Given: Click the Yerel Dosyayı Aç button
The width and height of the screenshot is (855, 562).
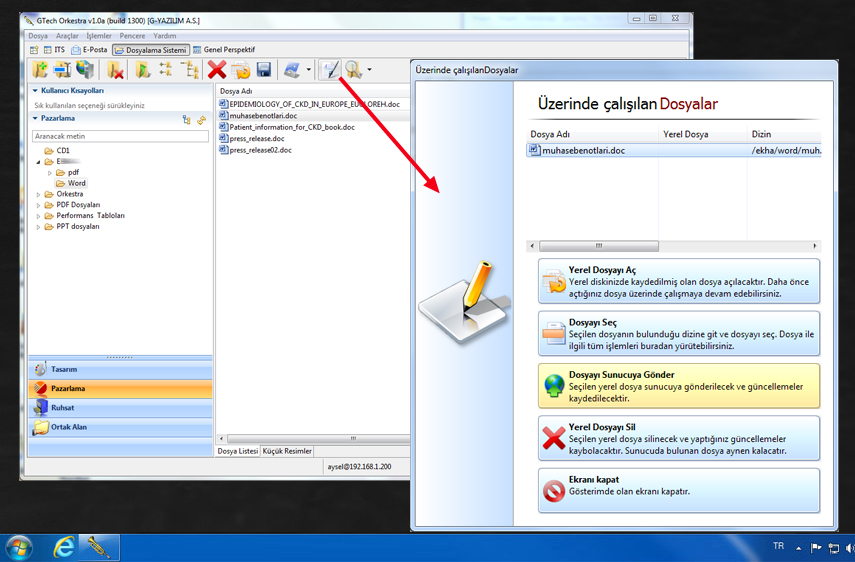Looking at the screenshot, I should tap(678, 281).
